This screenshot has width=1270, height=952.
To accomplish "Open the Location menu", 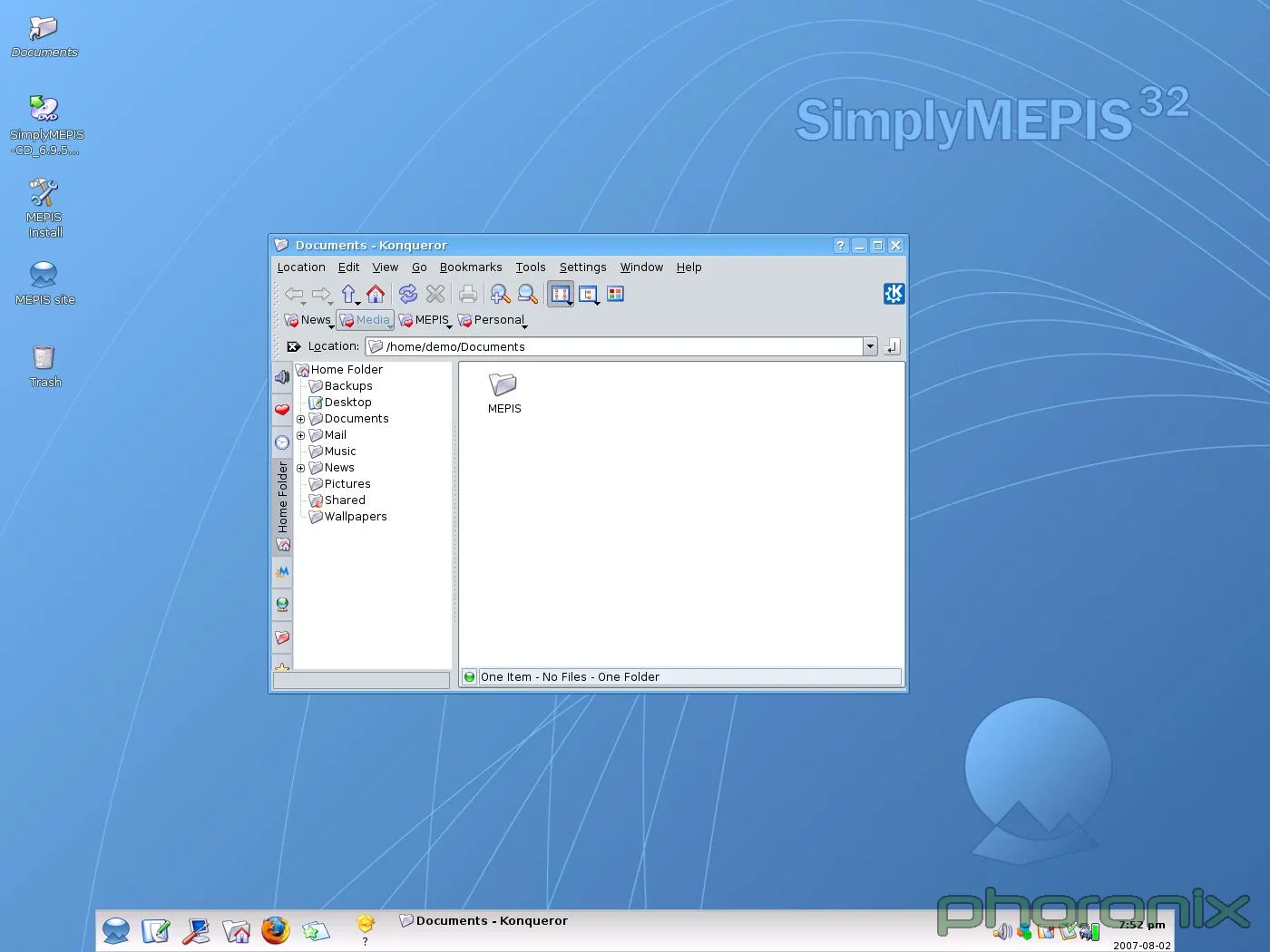I will click(301, 267).
